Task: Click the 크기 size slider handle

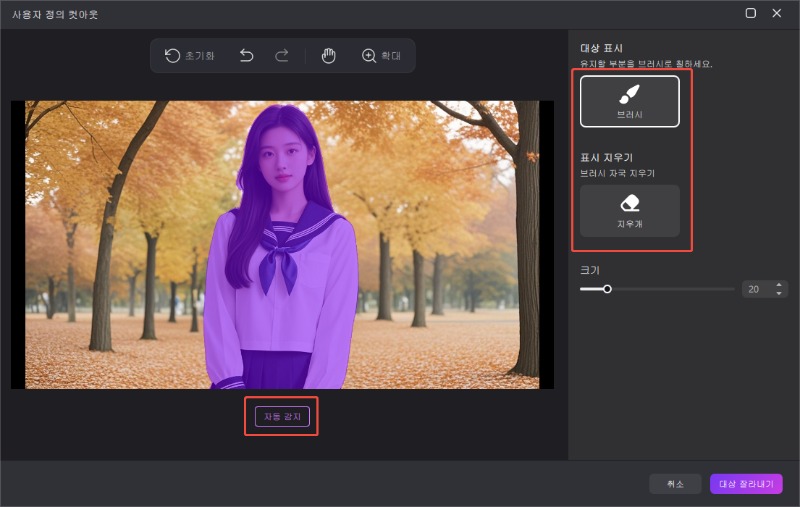Action: 607,289
